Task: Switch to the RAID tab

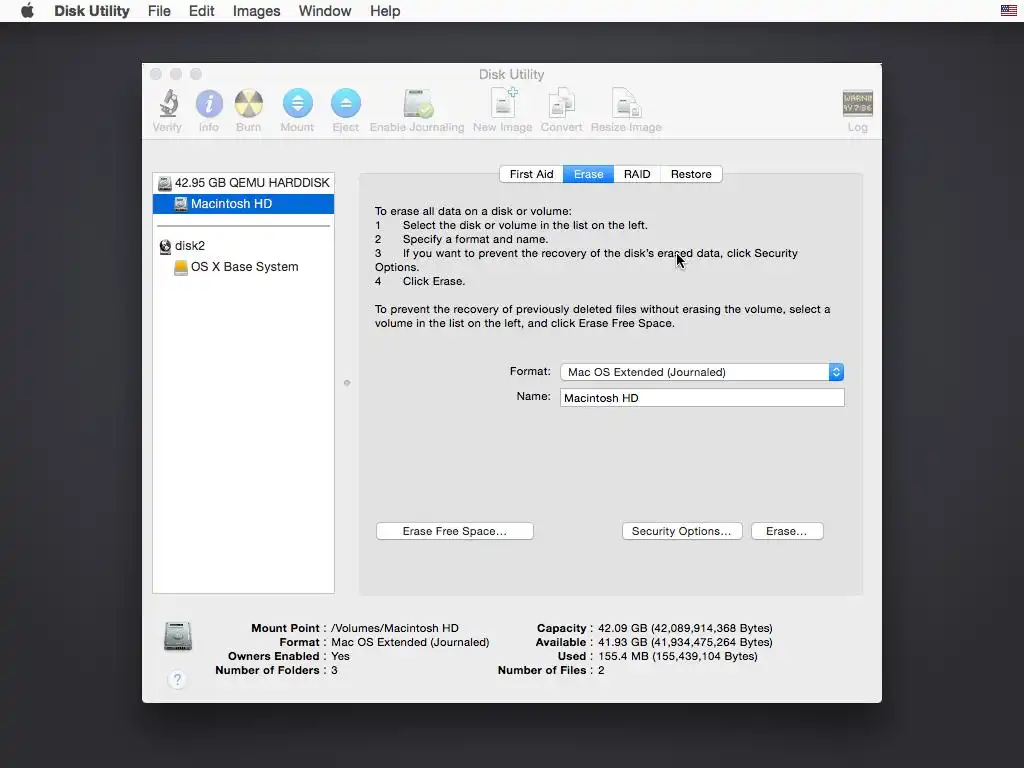Action: pyautogui.click(x=637, y=174)
